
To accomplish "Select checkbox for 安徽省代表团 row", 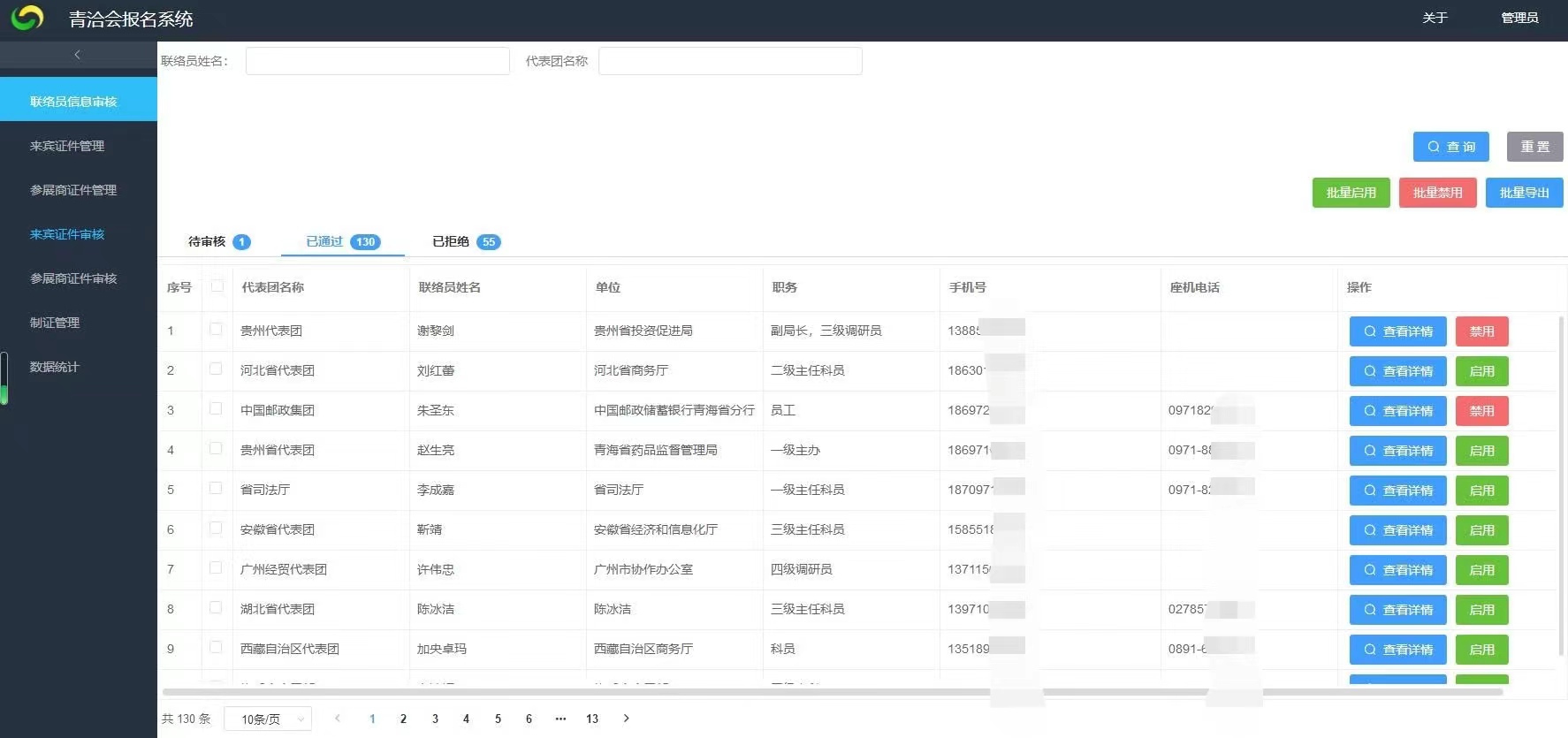I will click(x=216, y=529).
